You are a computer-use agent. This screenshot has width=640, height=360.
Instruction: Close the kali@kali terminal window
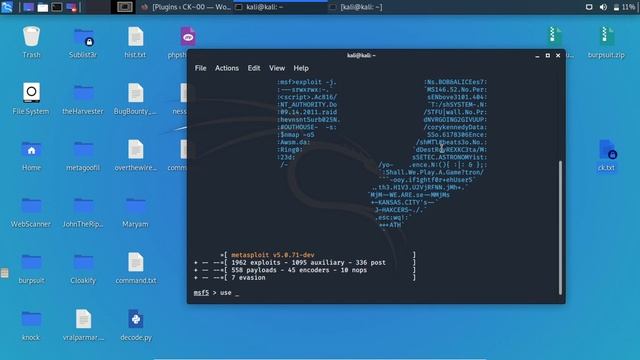[558, 56]
